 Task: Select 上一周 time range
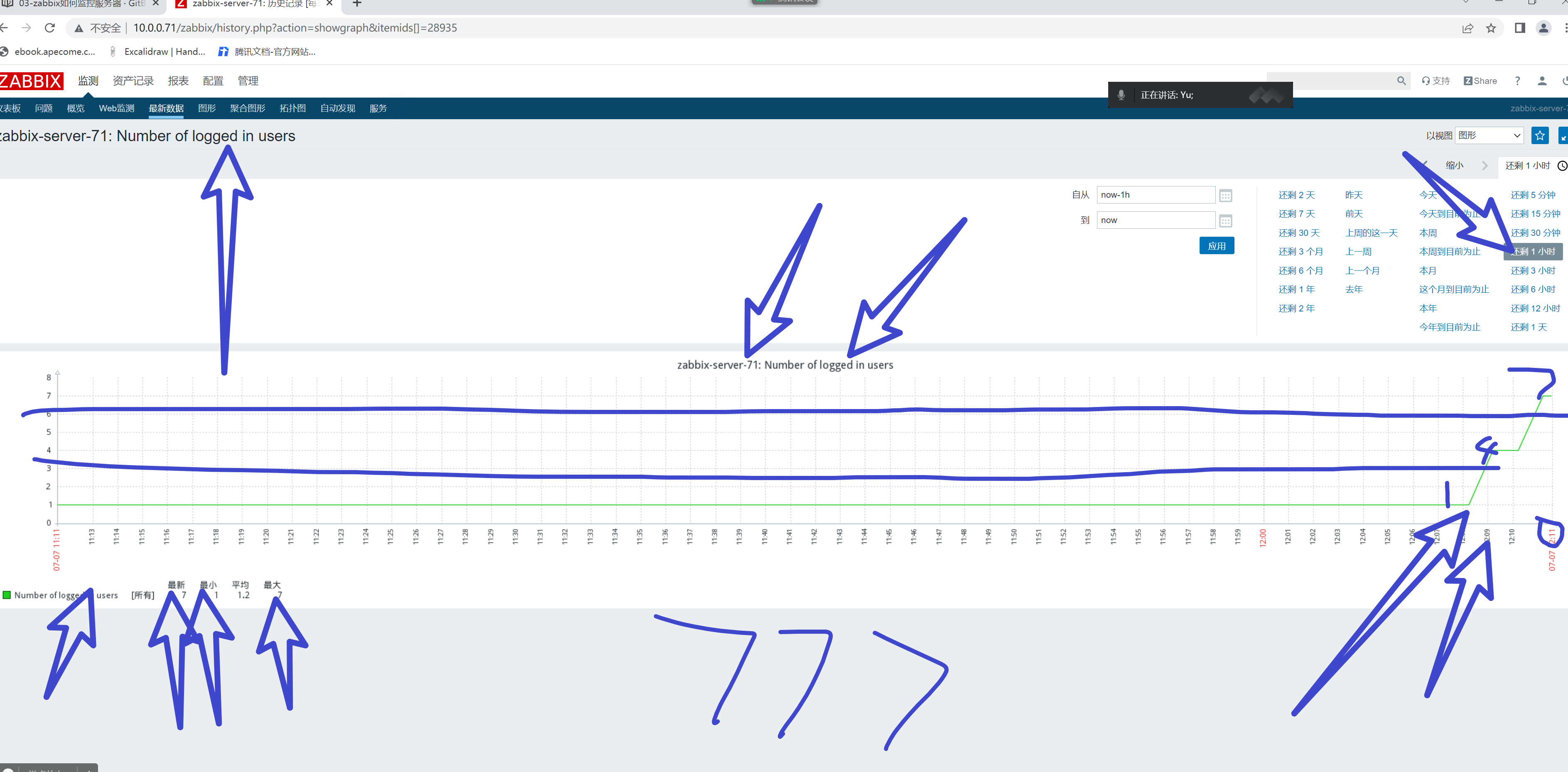(x=1358, y=252)
